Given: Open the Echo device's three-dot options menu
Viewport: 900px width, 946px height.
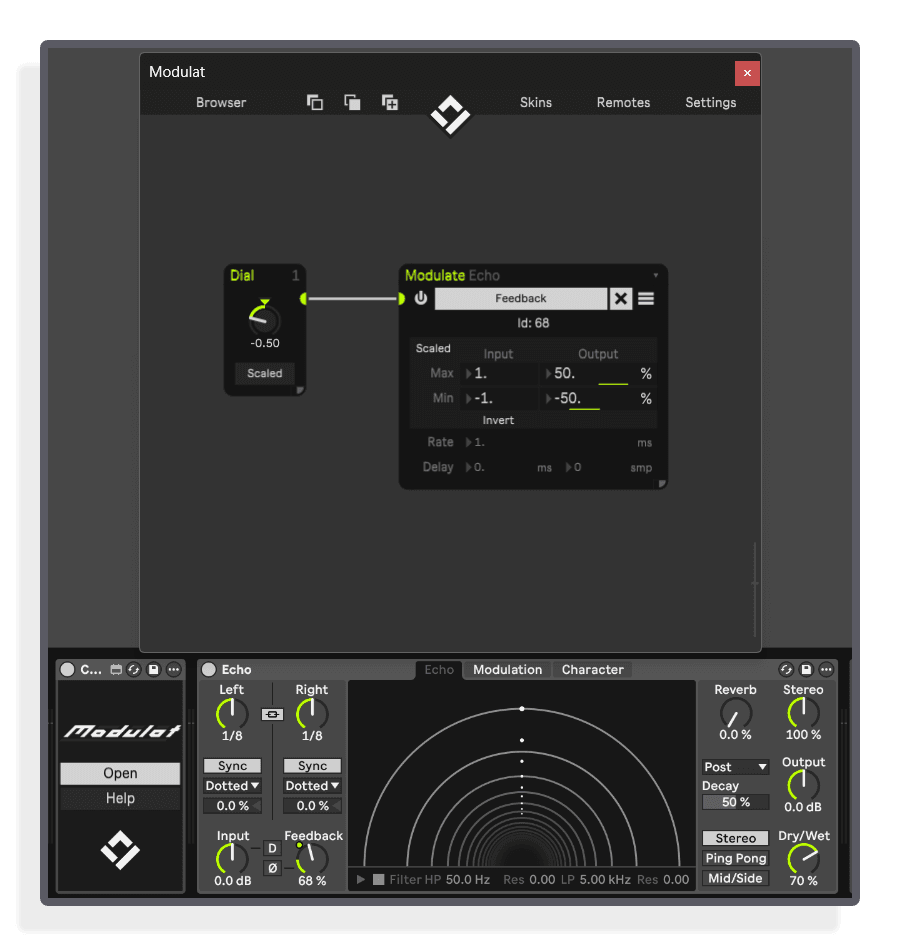Looking at the screenshot, I should (826, 669).
